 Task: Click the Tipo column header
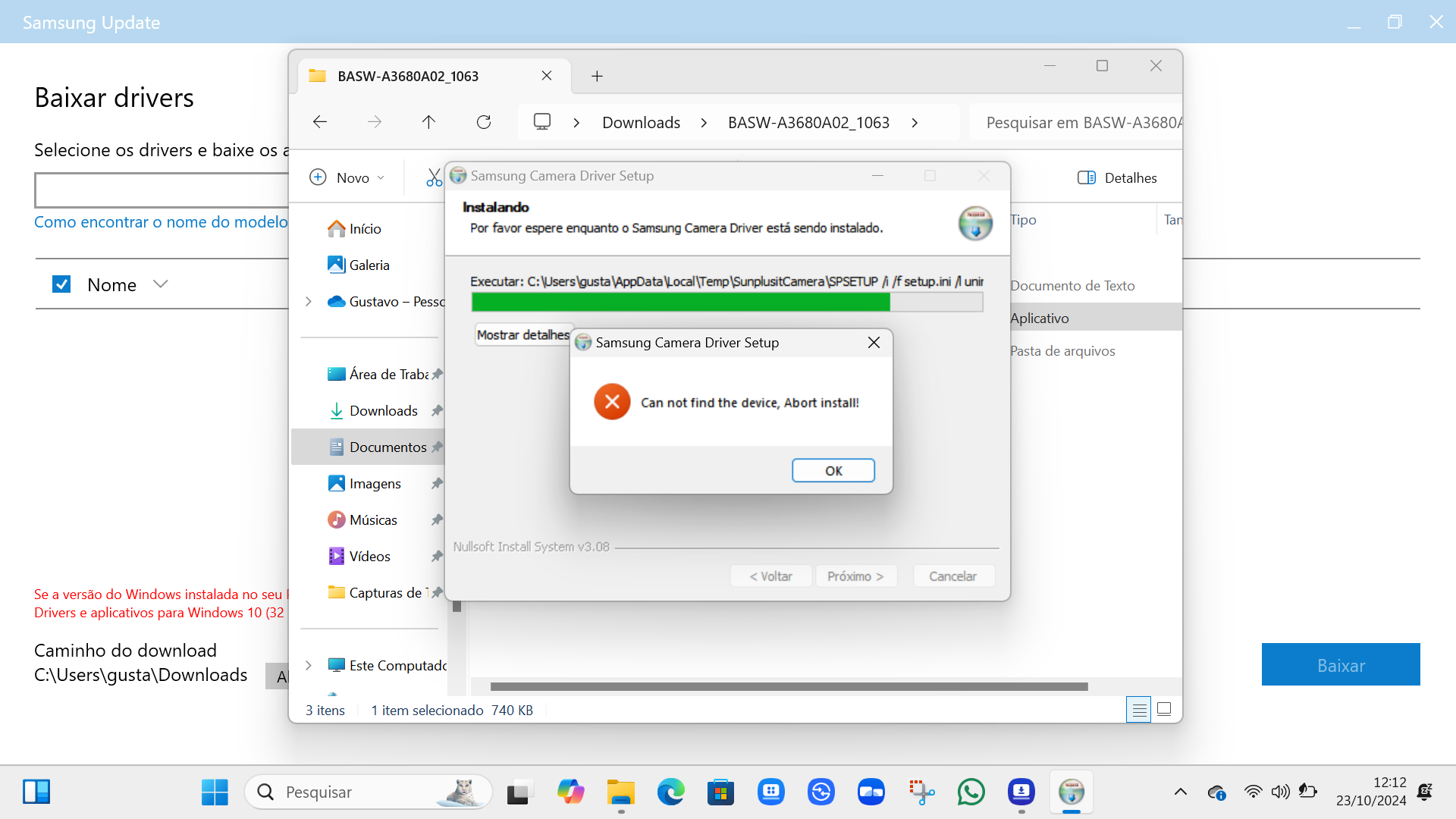click(x=1023, y=219)
